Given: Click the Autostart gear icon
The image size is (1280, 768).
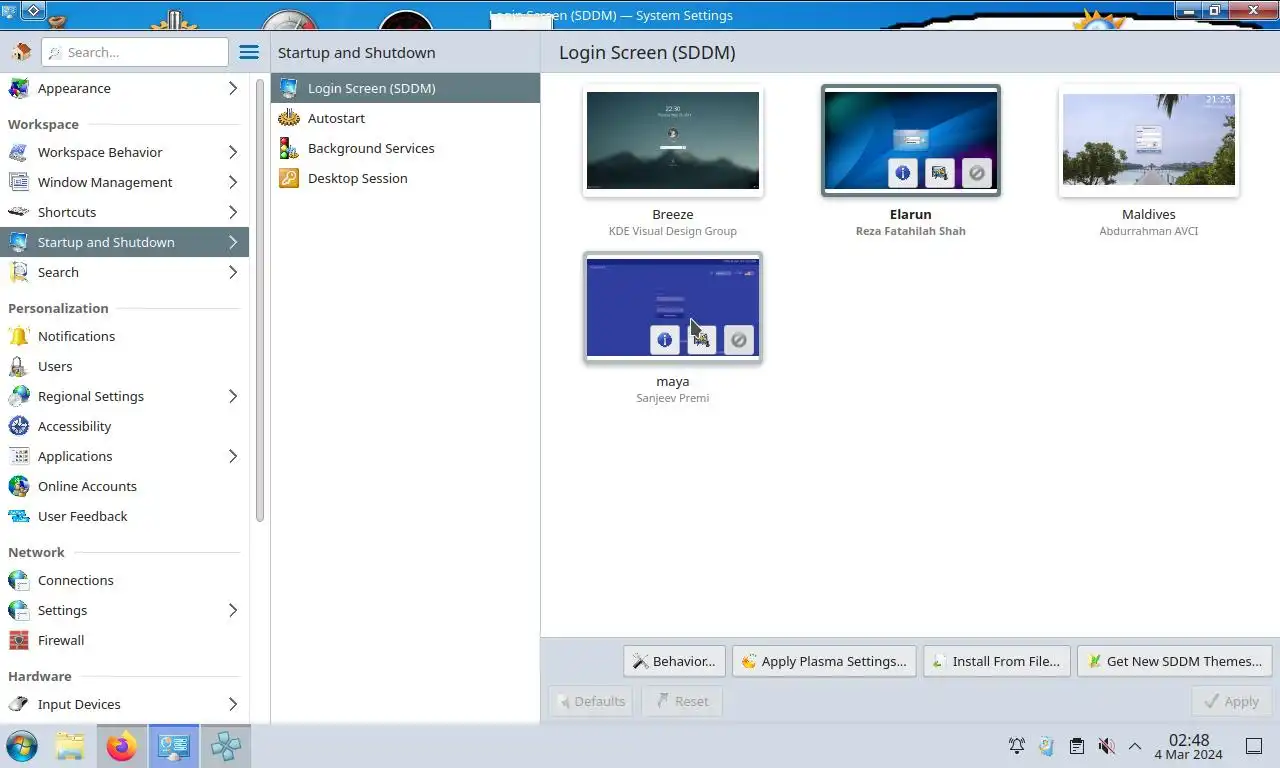Looking at the screenshot, I should [x=289, y=118].
